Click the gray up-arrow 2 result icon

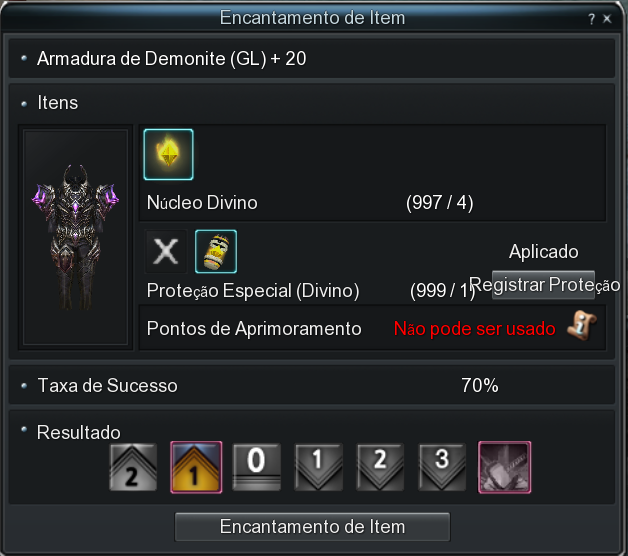point(133,467)
